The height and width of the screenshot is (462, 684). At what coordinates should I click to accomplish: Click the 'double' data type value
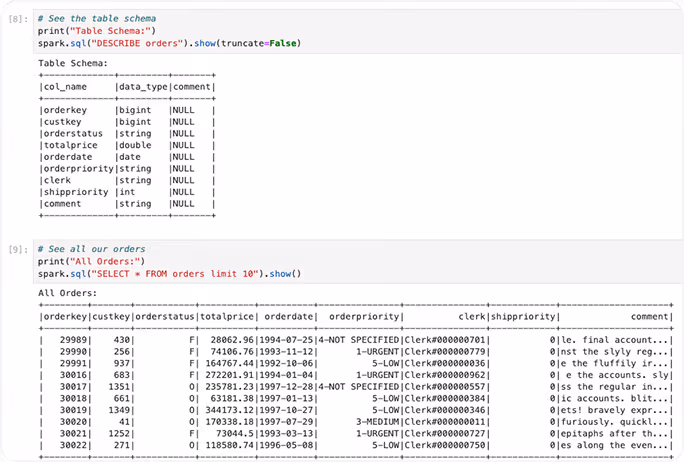click(135, 145)
